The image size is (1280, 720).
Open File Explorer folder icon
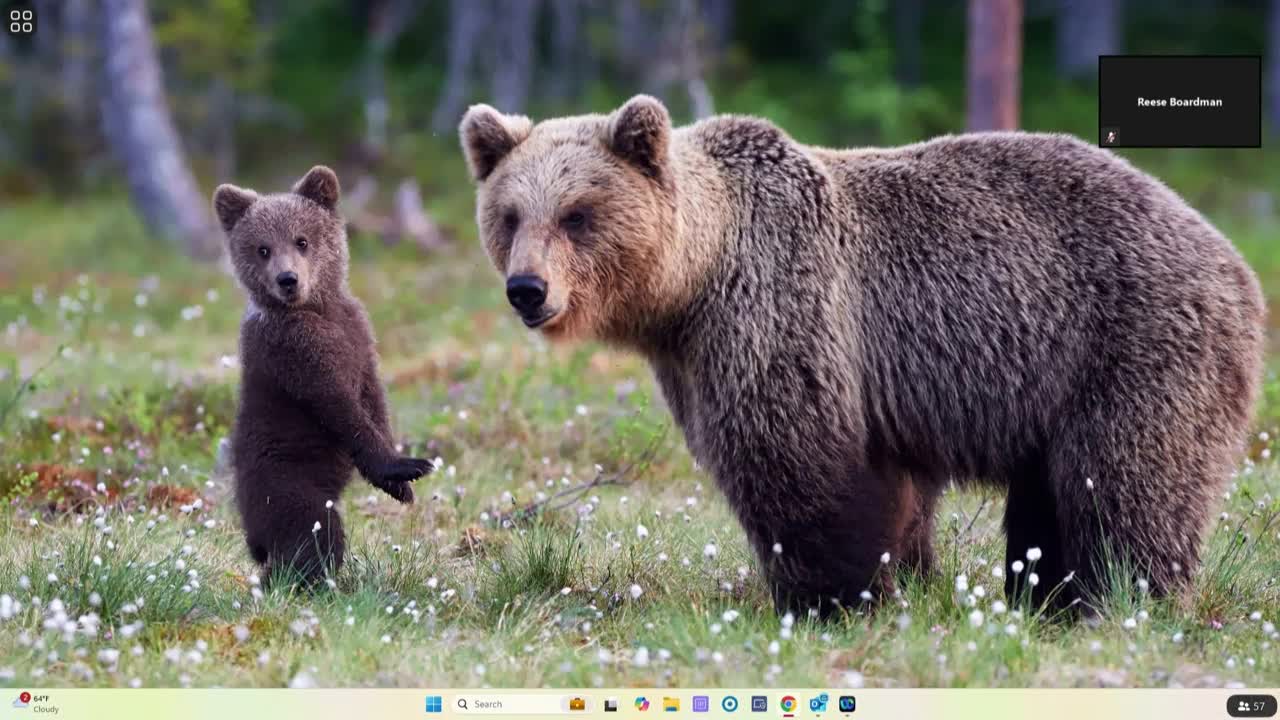[x=671, y=704]
